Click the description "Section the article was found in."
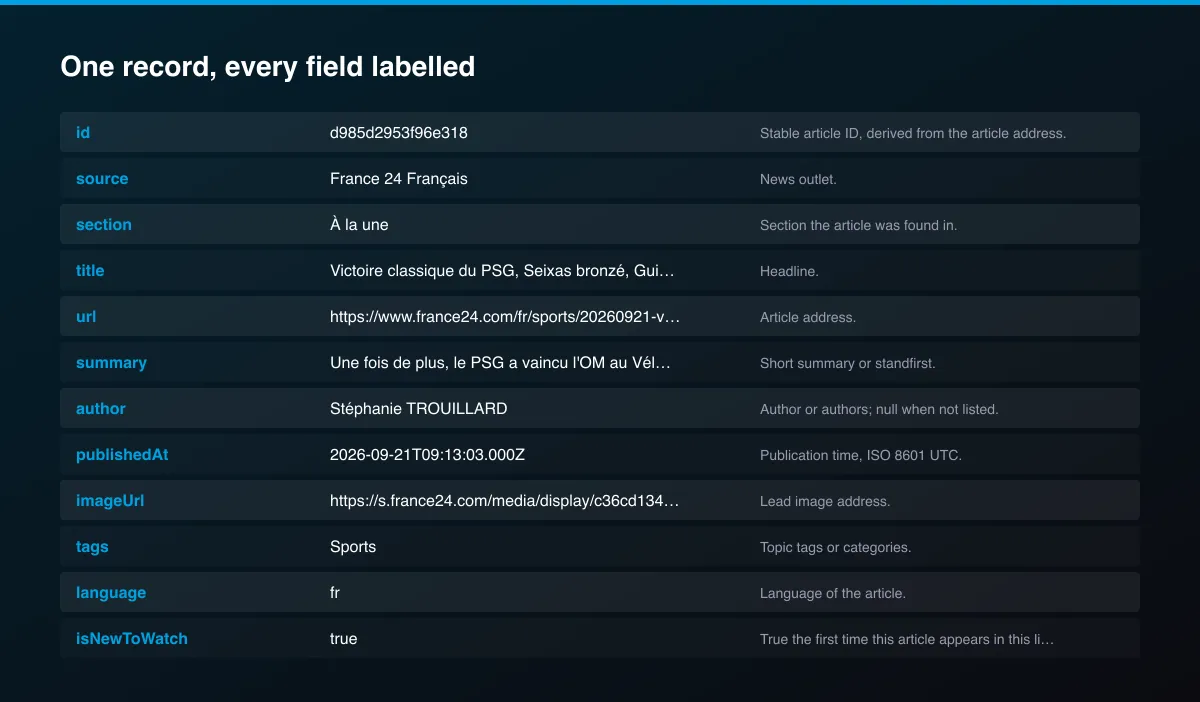The image size is (1200, 702). tap(859, 225)
